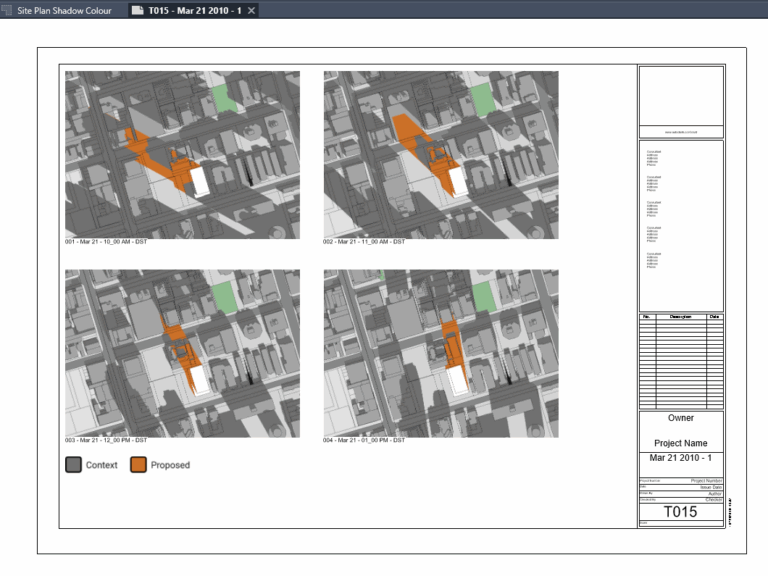Image resolution: width=768 pixels, height=576 pixels.
Task: Click the viewport title 001 - Mar 21 - 10_00 AM
Action: coord(106,242)
